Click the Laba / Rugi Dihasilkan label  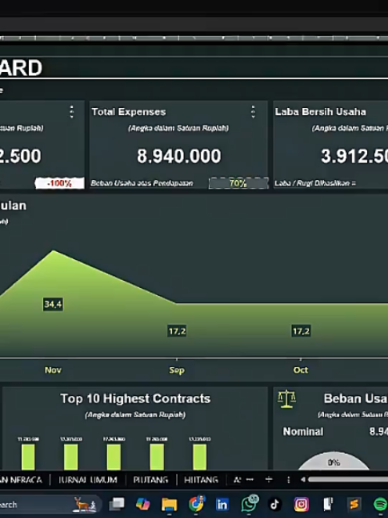315,183
